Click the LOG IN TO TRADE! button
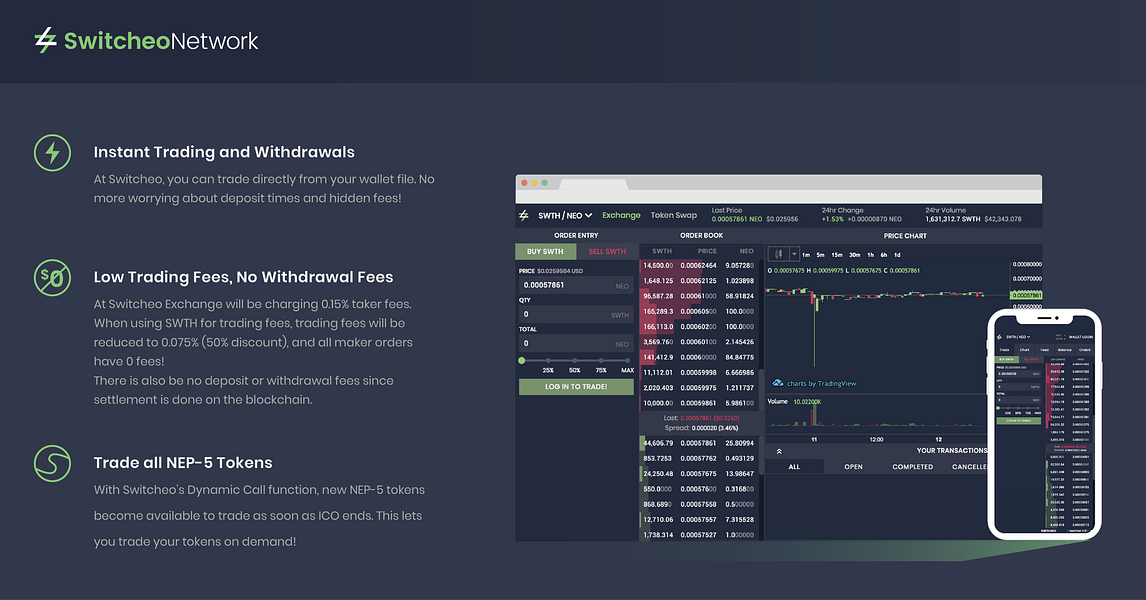The height and width of the screenshot is (600, 1146). 576,387
